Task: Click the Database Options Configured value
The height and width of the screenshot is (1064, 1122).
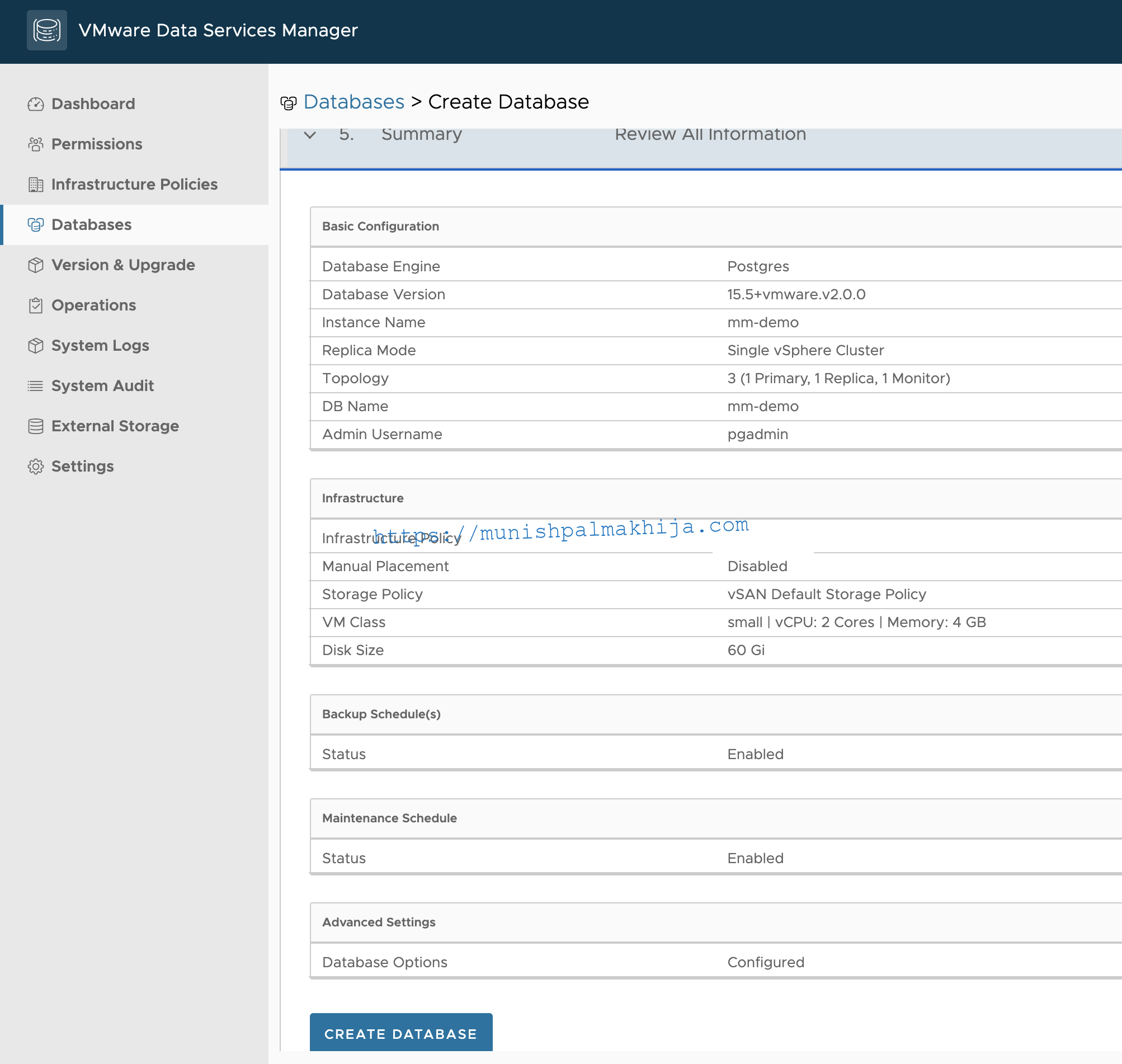Action: tap(766, 963)
